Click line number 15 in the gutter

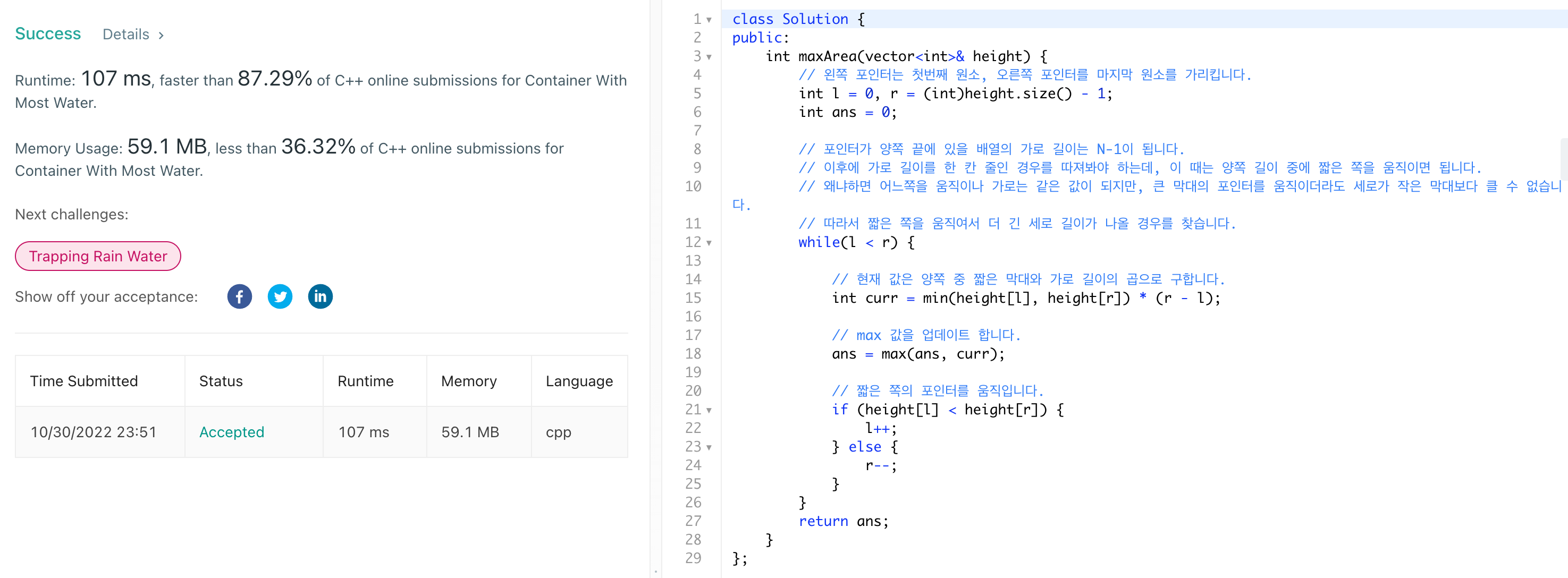tap(693, 298)
